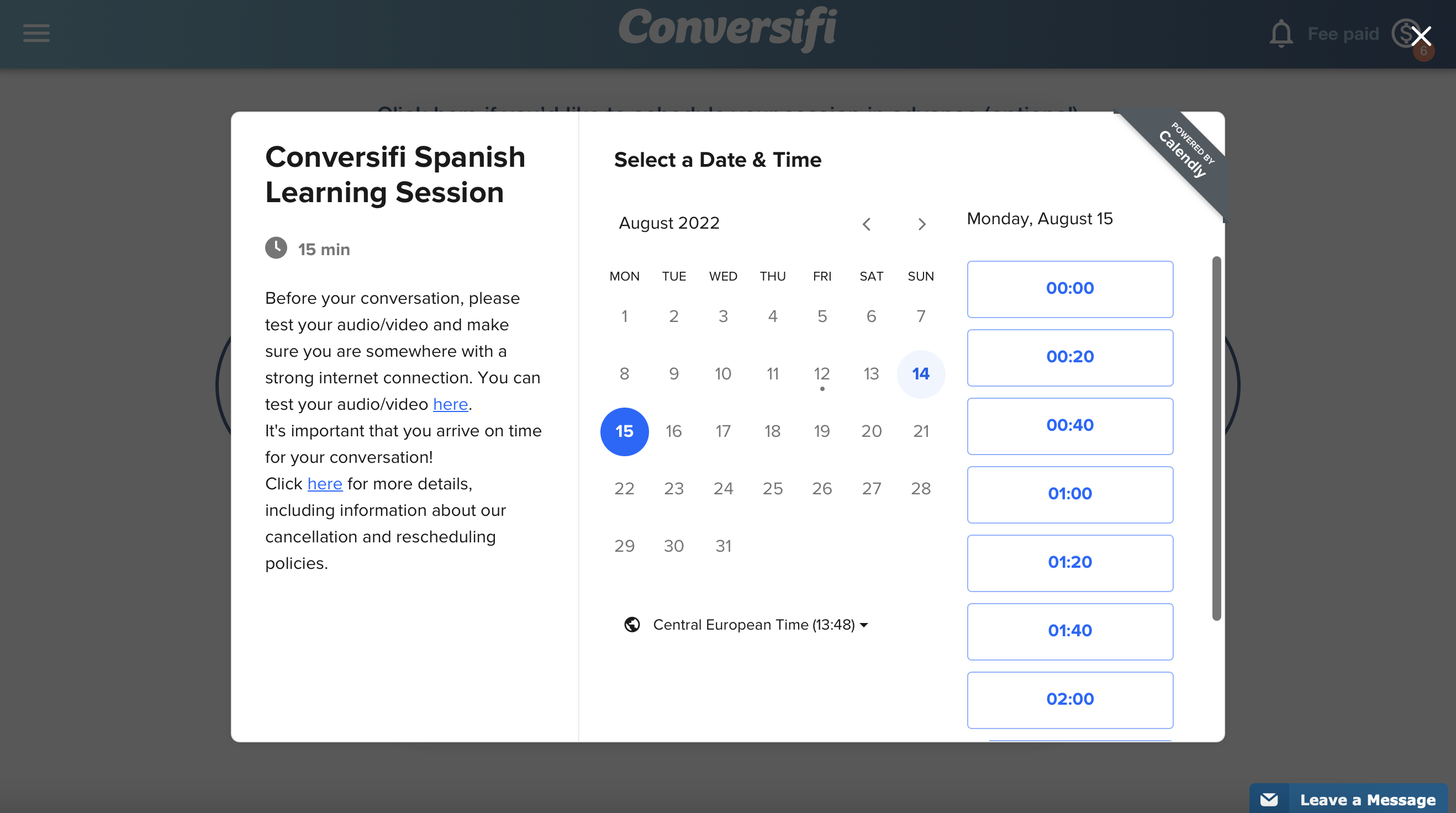This screenshot has width=1456, height=813.
Task: Open the 'here' link for more details
Action: (x=324, y=484)
